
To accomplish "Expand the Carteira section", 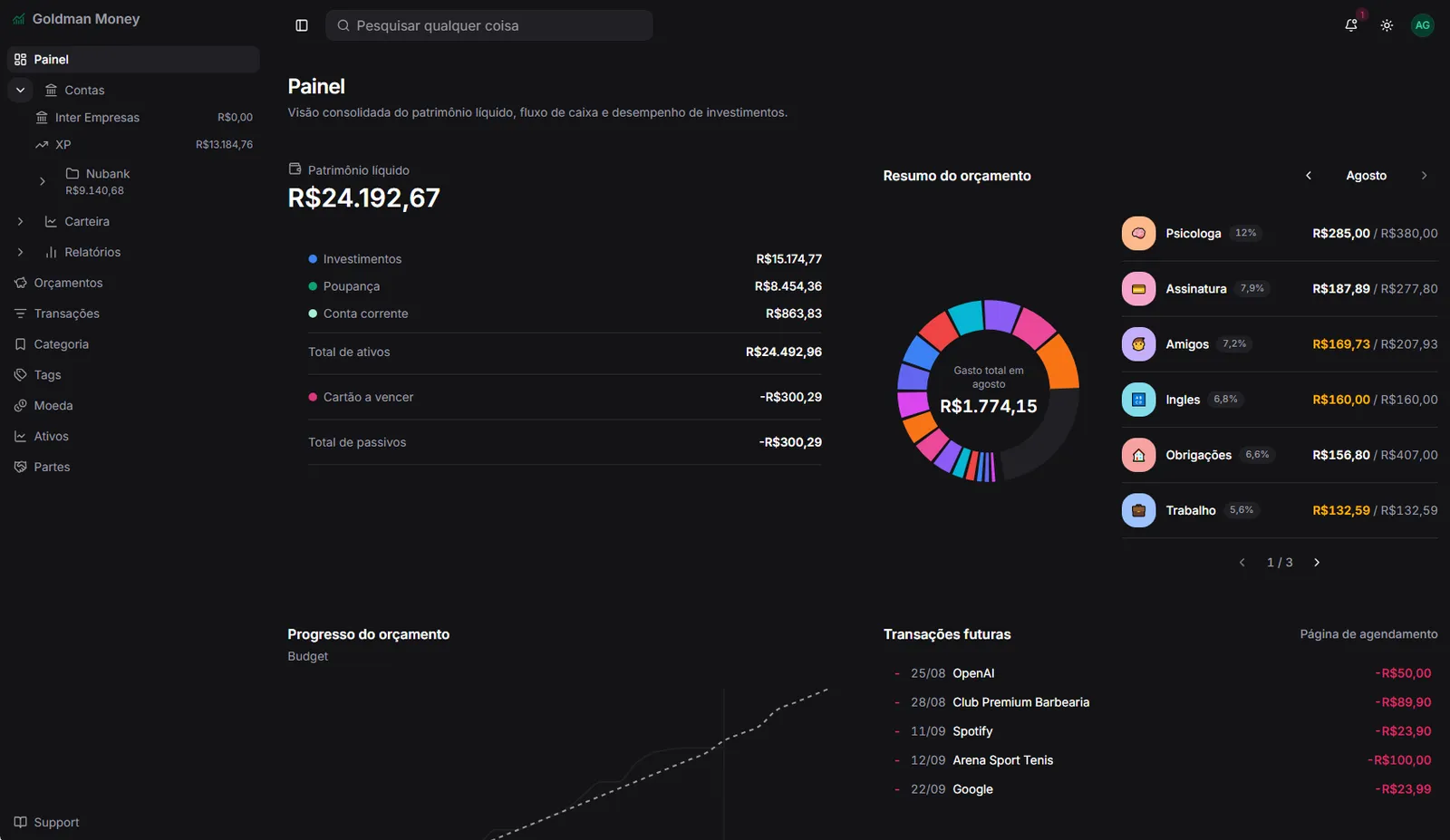I will pos(20,221).
